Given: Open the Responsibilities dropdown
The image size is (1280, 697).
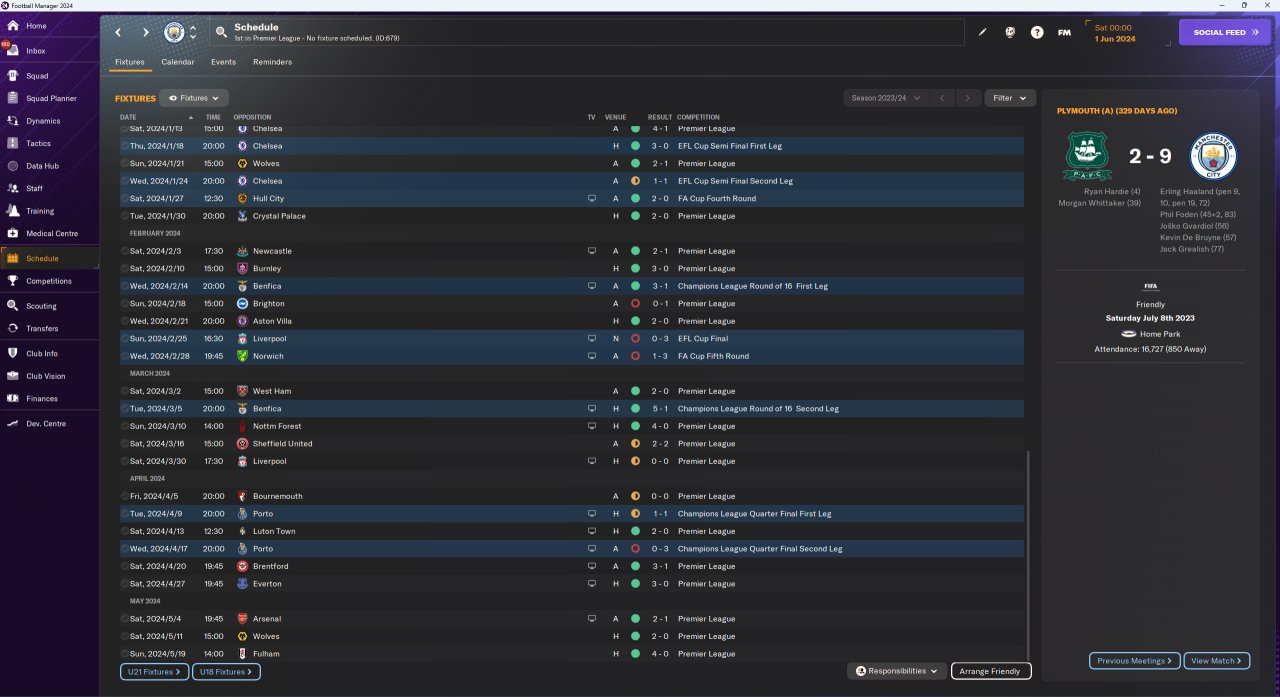Looking at the screenshot, I should (x=897, y=671).
